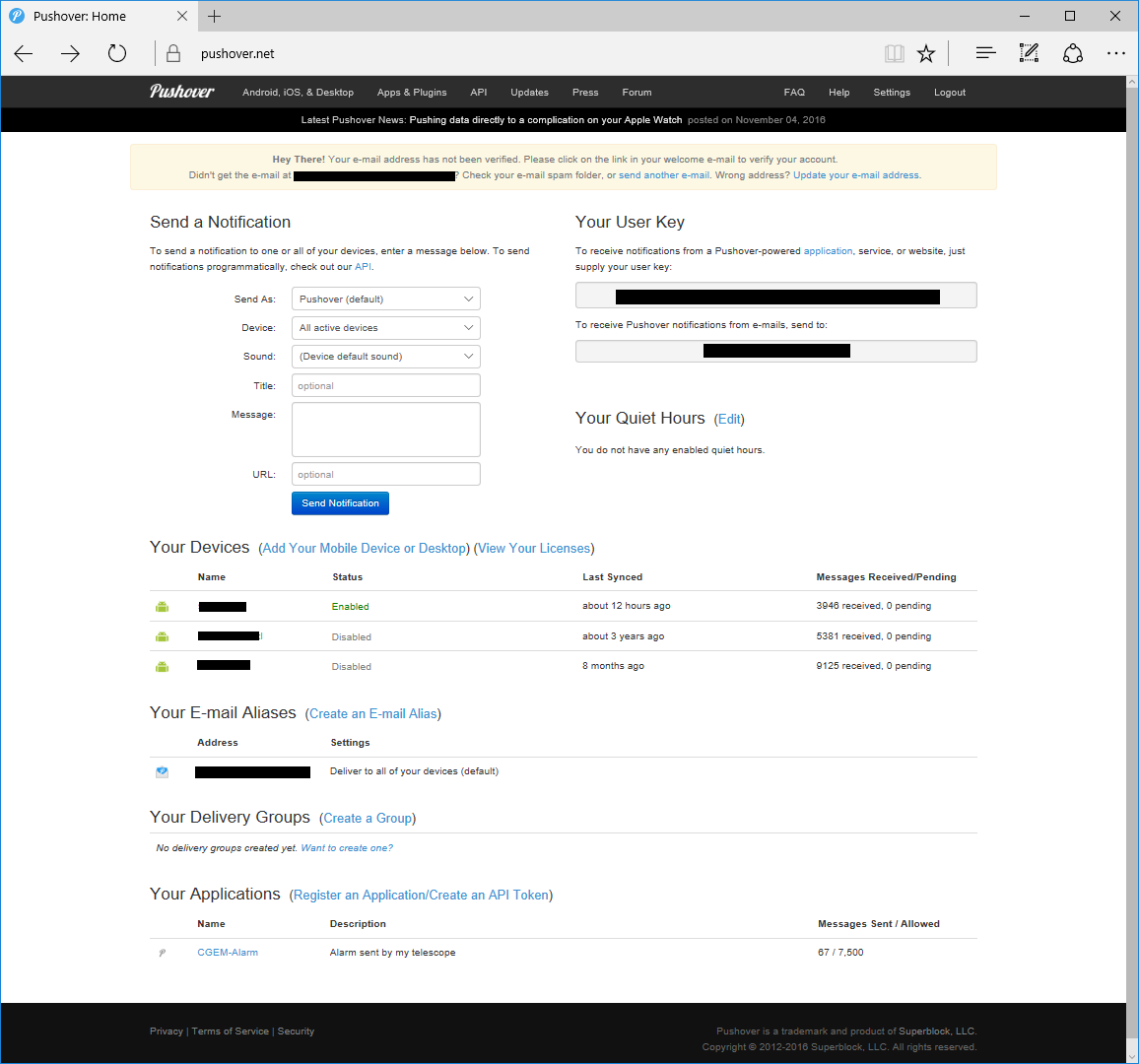The width and height of the screenshot is (1139, 1064).
Task: Click Logout in navigation bar
Action: pyautogui.click(x=950, y=93)
